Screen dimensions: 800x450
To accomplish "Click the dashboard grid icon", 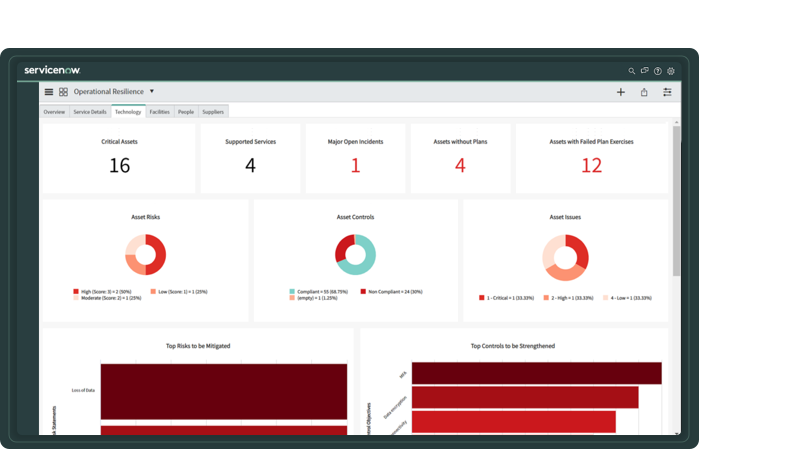I will [63, 92].
